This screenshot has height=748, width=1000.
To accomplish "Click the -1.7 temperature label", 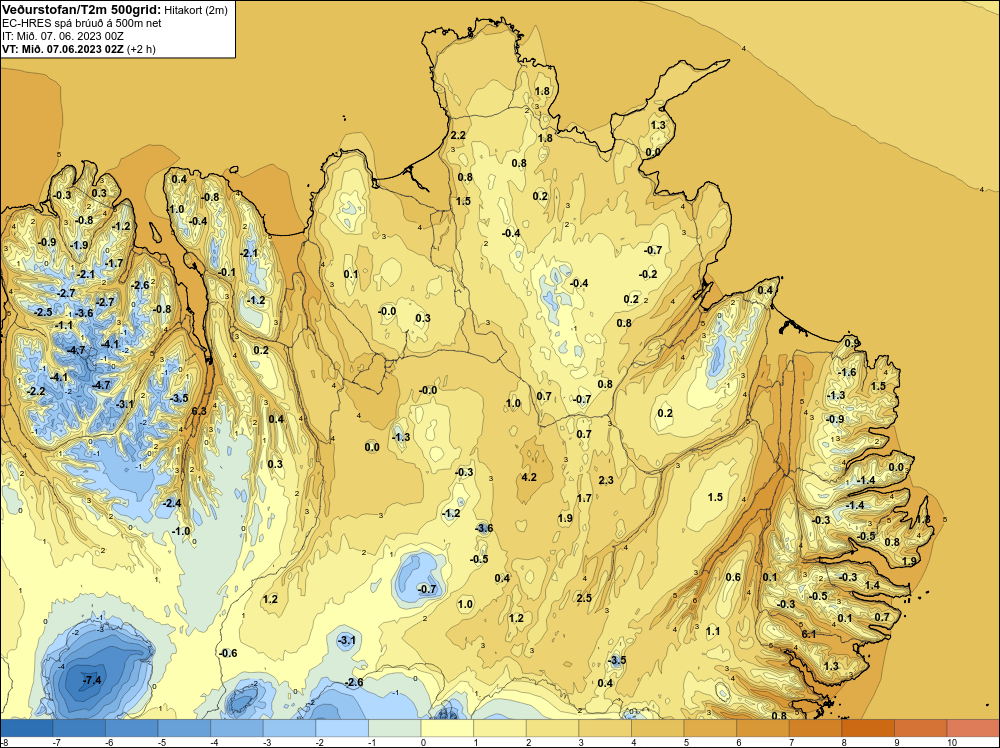I will point(114,263).
